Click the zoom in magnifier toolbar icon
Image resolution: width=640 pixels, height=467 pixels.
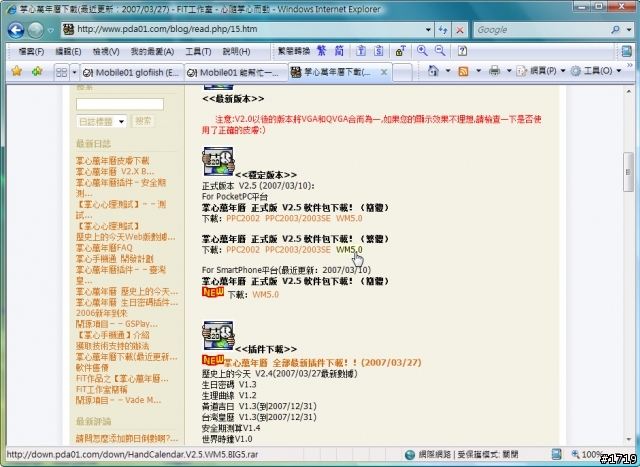pyautogui.click(x=422, y=51)
